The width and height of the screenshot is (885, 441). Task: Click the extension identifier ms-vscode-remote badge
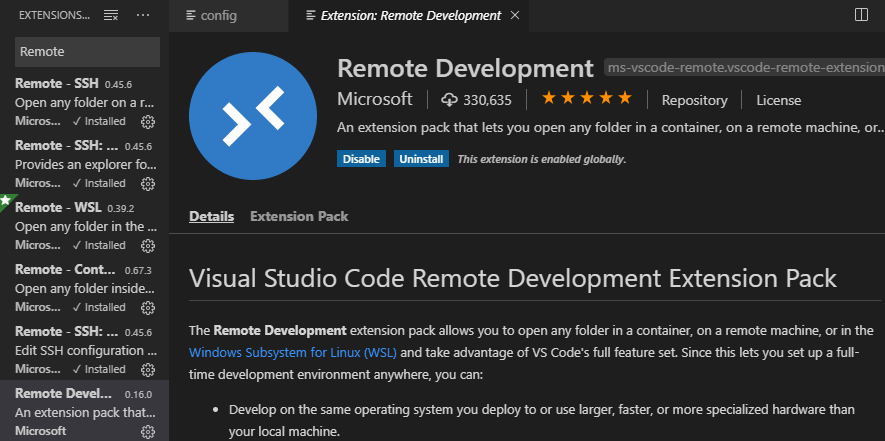coord(744,68)
